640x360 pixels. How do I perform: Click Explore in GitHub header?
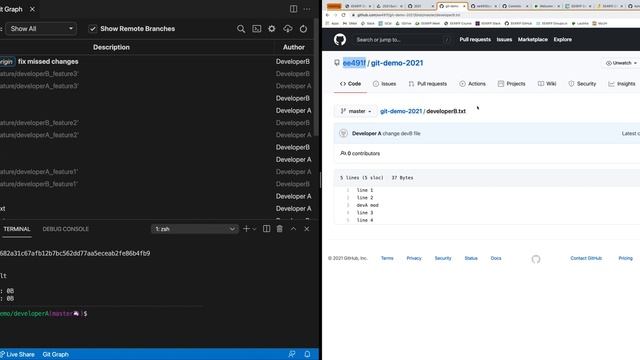(x=562, y=40)
